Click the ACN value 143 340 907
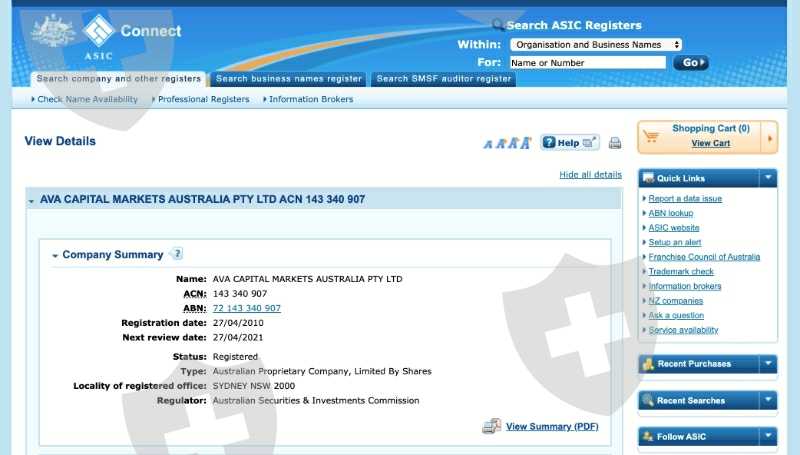 (x=240, y=294)
